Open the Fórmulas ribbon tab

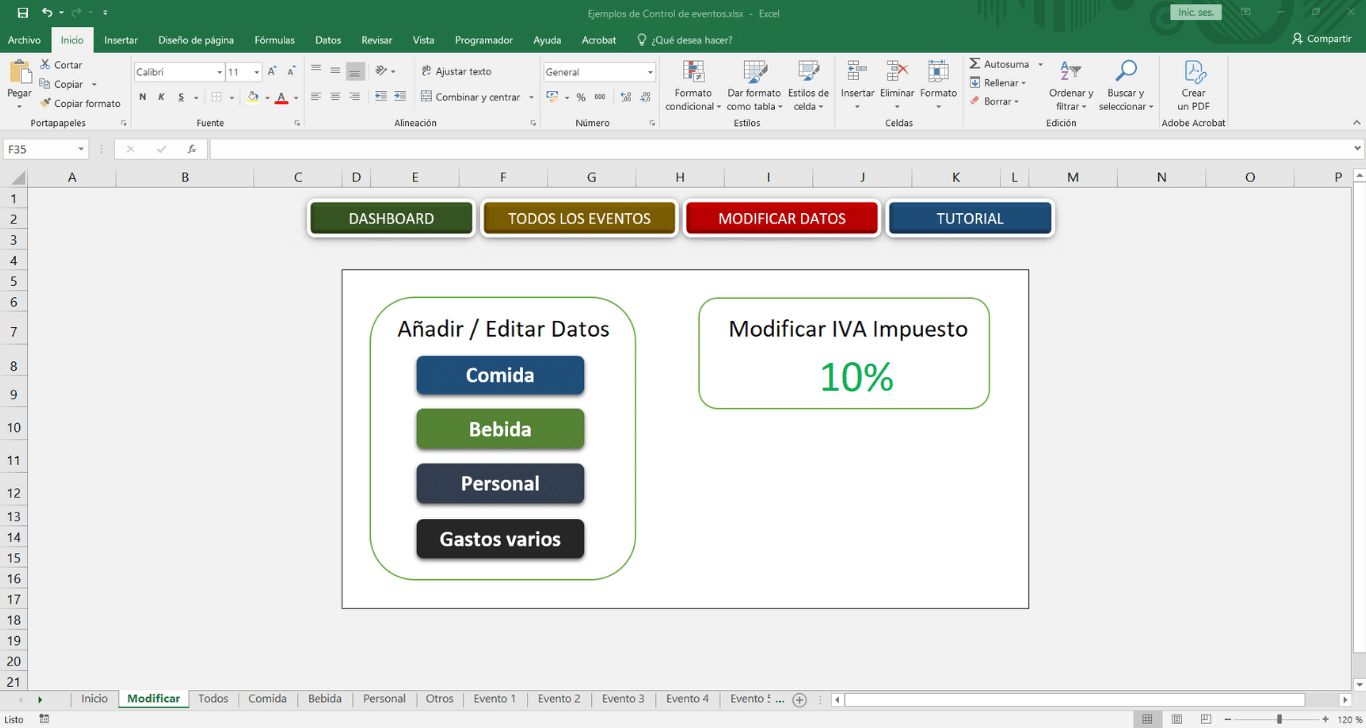click(x=274, y=40)
